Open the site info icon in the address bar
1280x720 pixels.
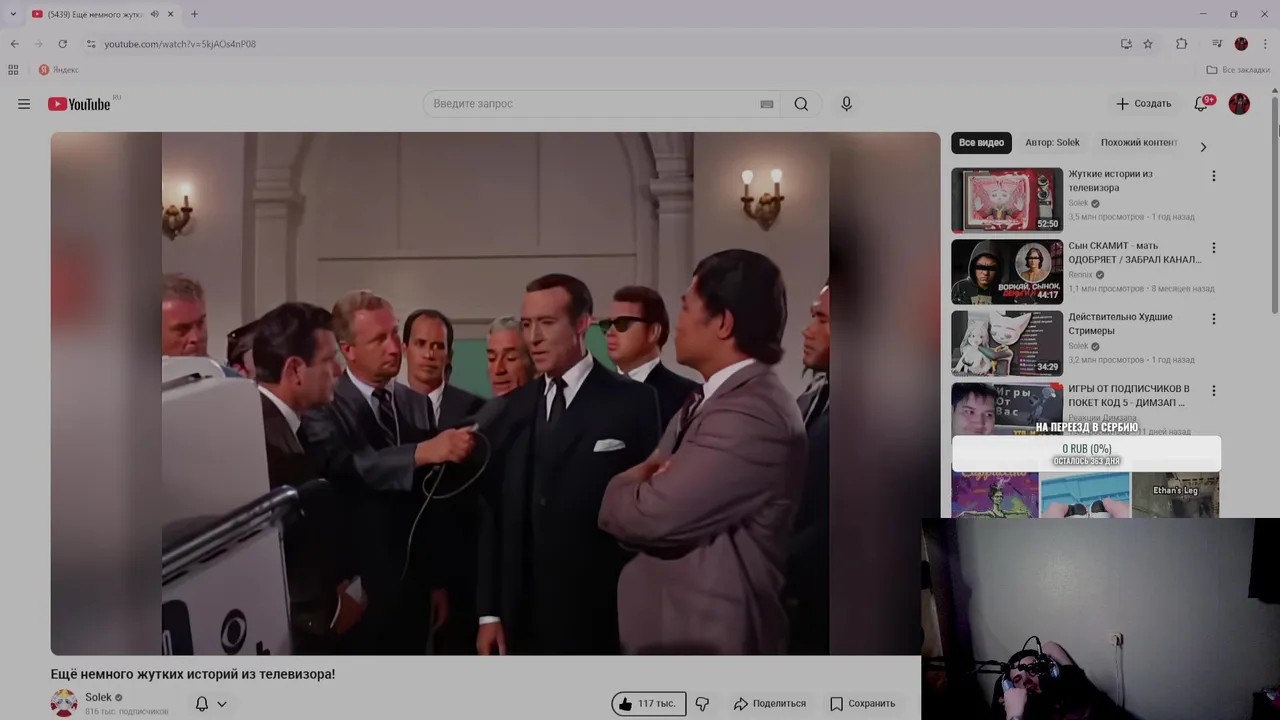point(91,44)
